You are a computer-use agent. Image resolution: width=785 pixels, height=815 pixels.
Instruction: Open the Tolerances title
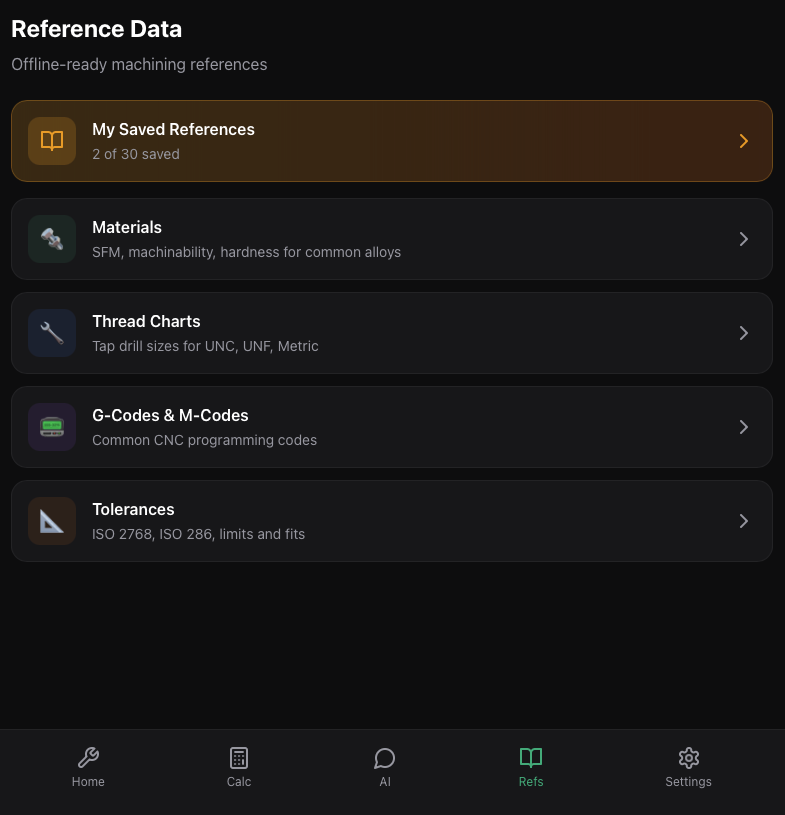[133, 510]
